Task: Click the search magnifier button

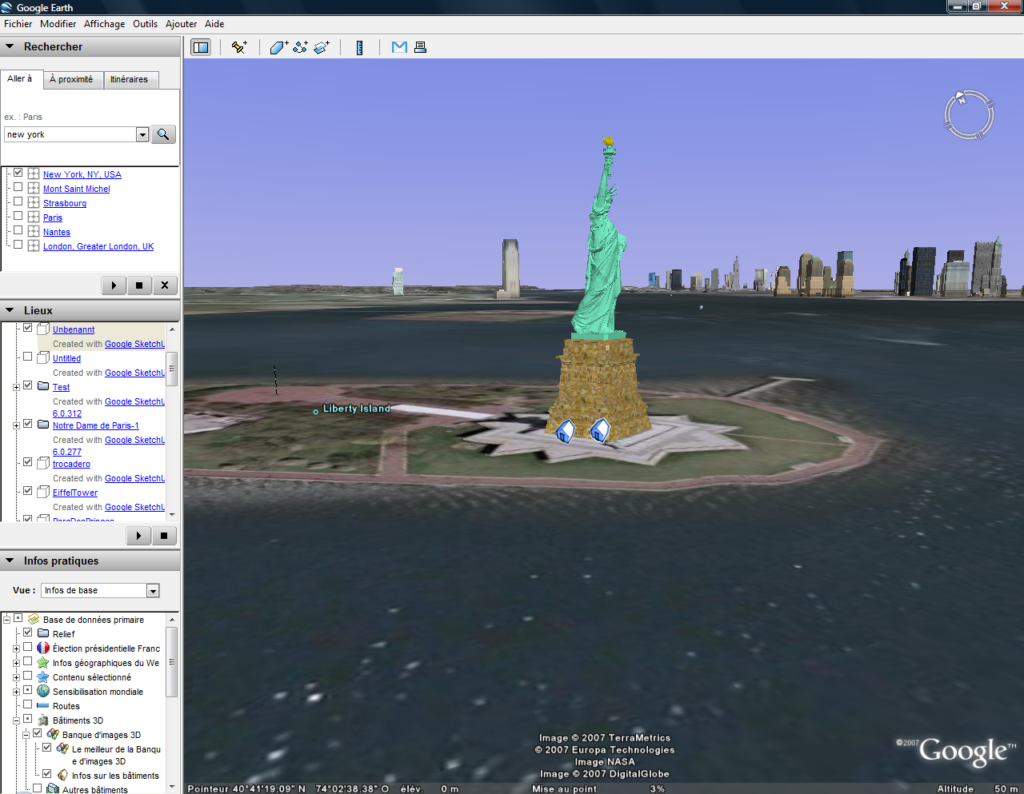Action: point(163,135)
